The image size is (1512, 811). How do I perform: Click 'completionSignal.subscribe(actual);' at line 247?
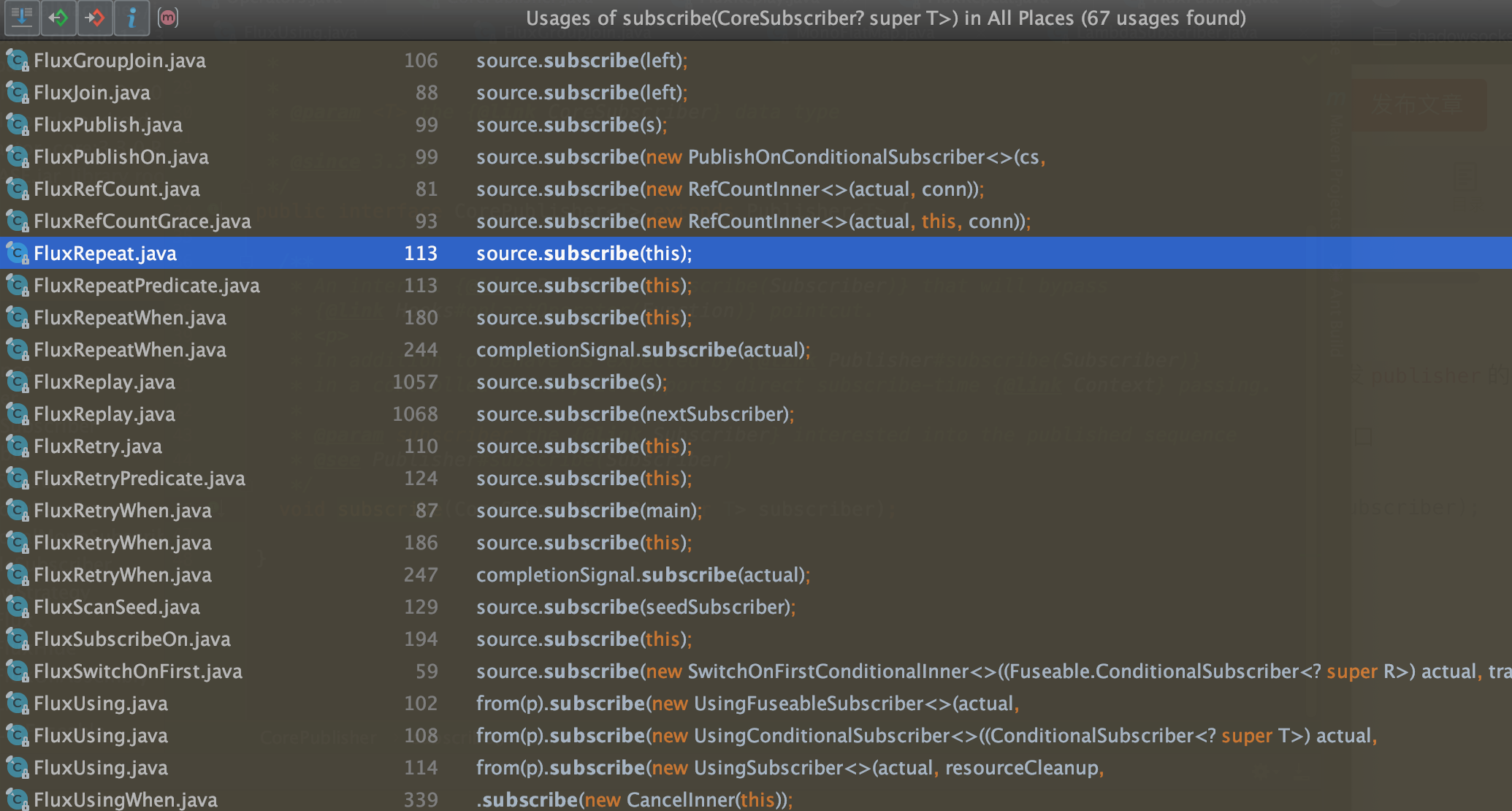coord(644,575)
